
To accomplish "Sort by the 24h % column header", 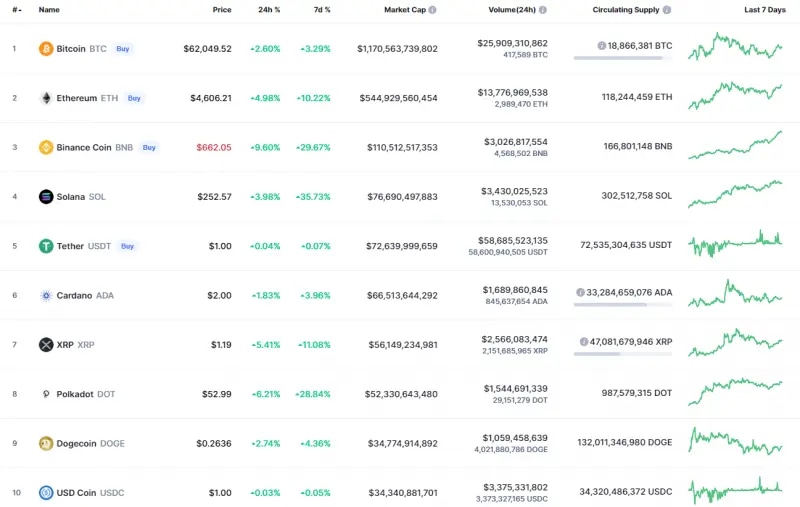I will (x=270, y=10).
